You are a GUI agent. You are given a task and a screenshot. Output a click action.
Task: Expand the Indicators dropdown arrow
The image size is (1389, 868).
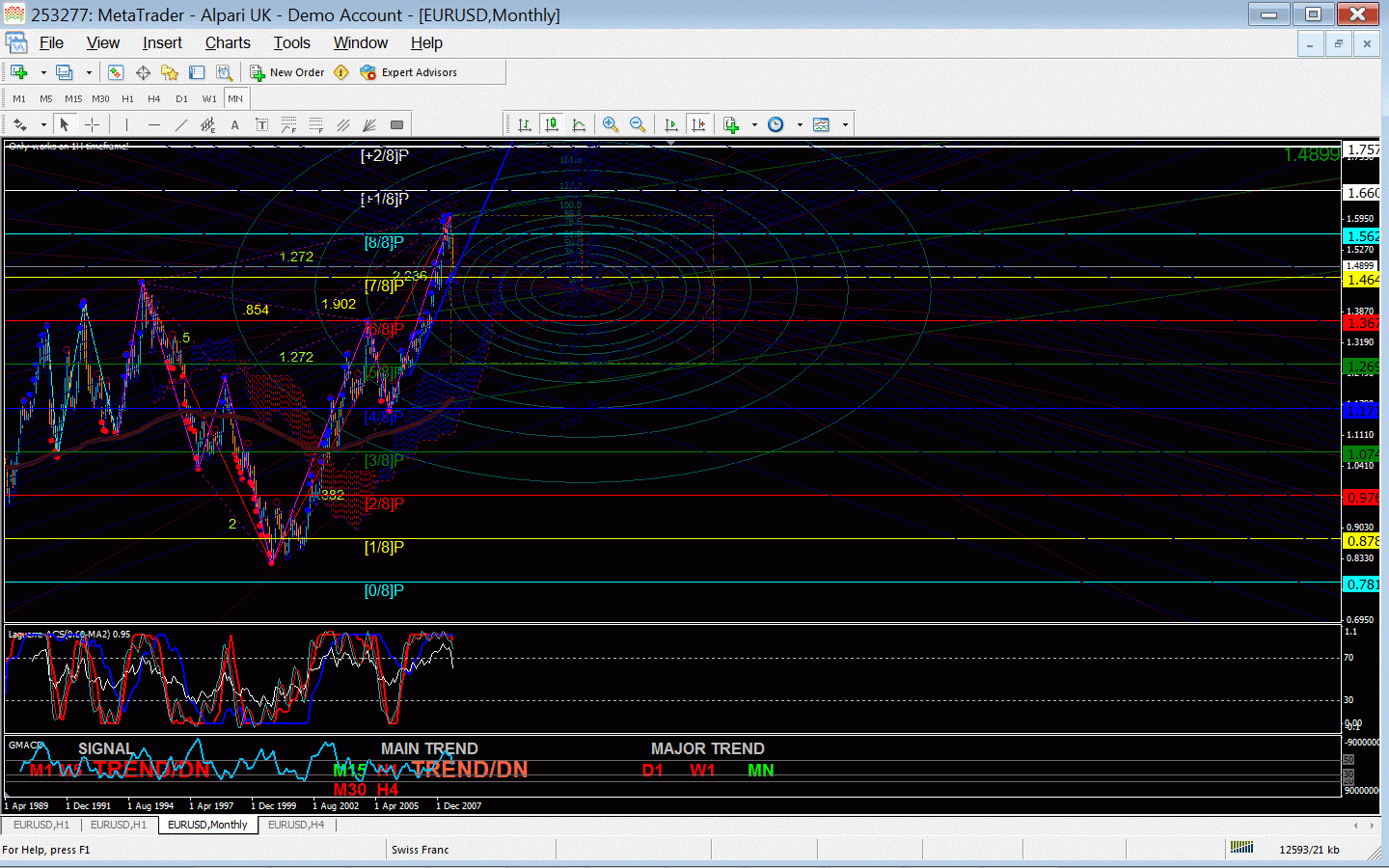point(754,124)
